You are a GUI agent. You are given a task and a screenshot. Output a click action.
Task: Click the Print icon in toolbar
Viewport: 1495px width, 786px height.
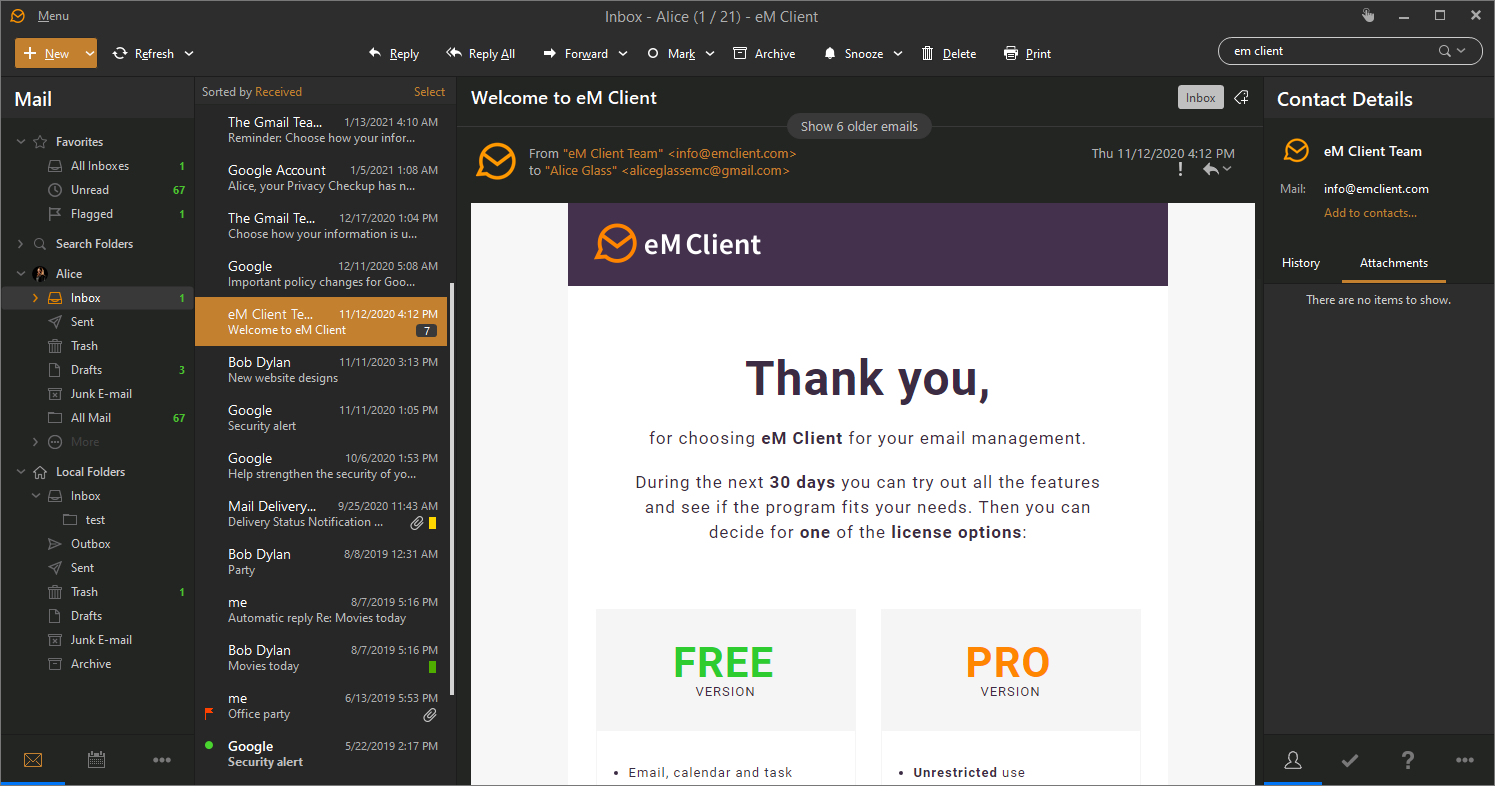1011,54
